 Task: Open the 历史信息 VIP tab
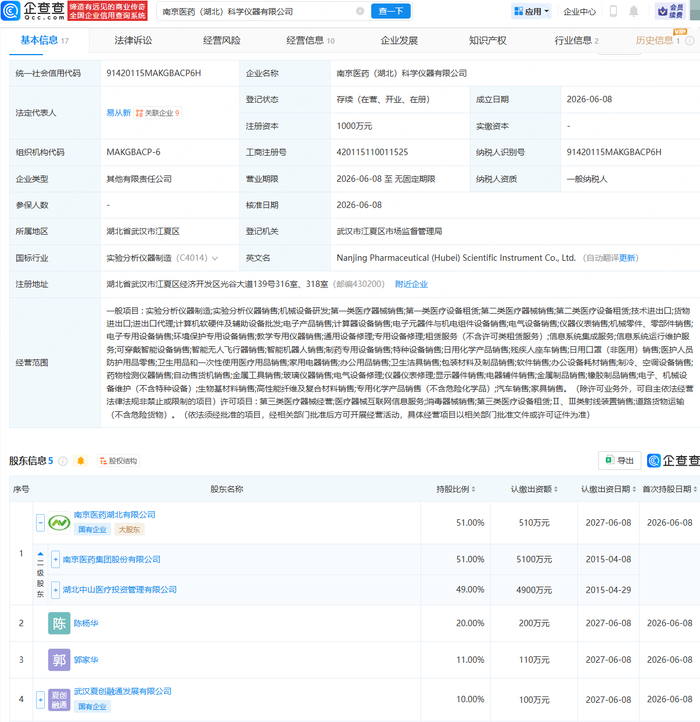(658, 40)
